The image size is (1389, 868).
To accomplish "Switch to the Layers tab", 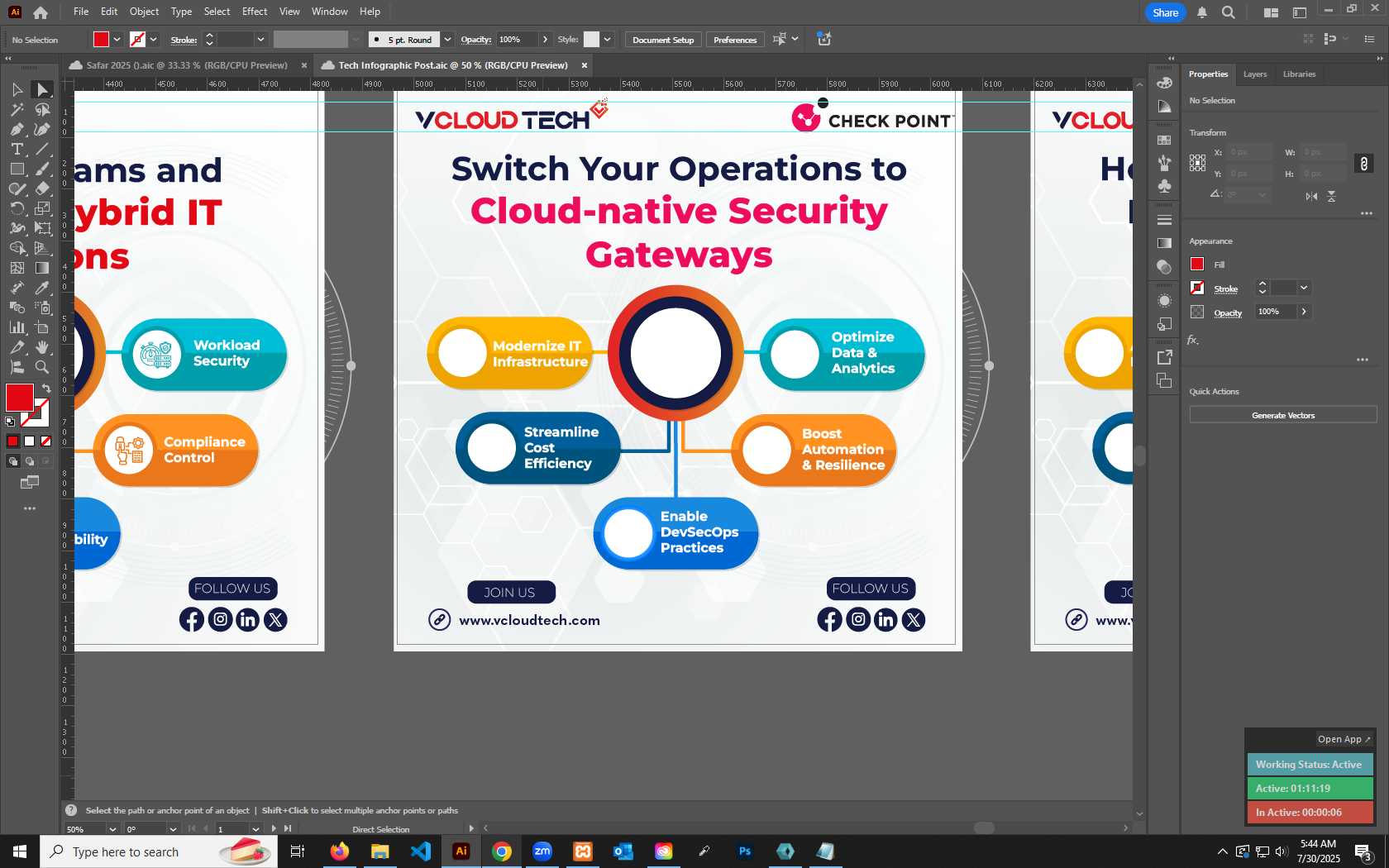I will [x=1254, y=74].
